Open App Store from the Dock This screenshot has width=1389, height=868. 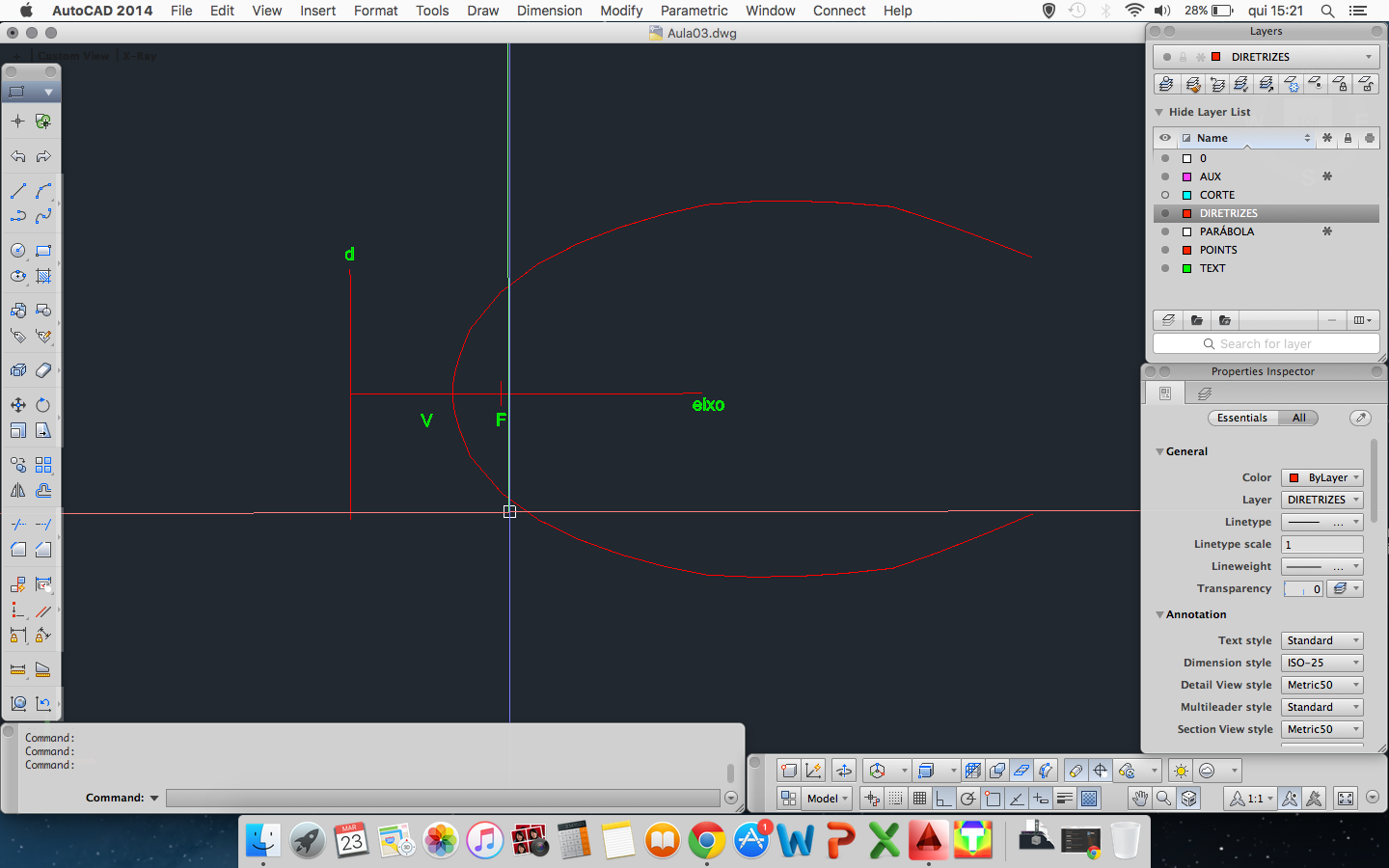[751, 841]
